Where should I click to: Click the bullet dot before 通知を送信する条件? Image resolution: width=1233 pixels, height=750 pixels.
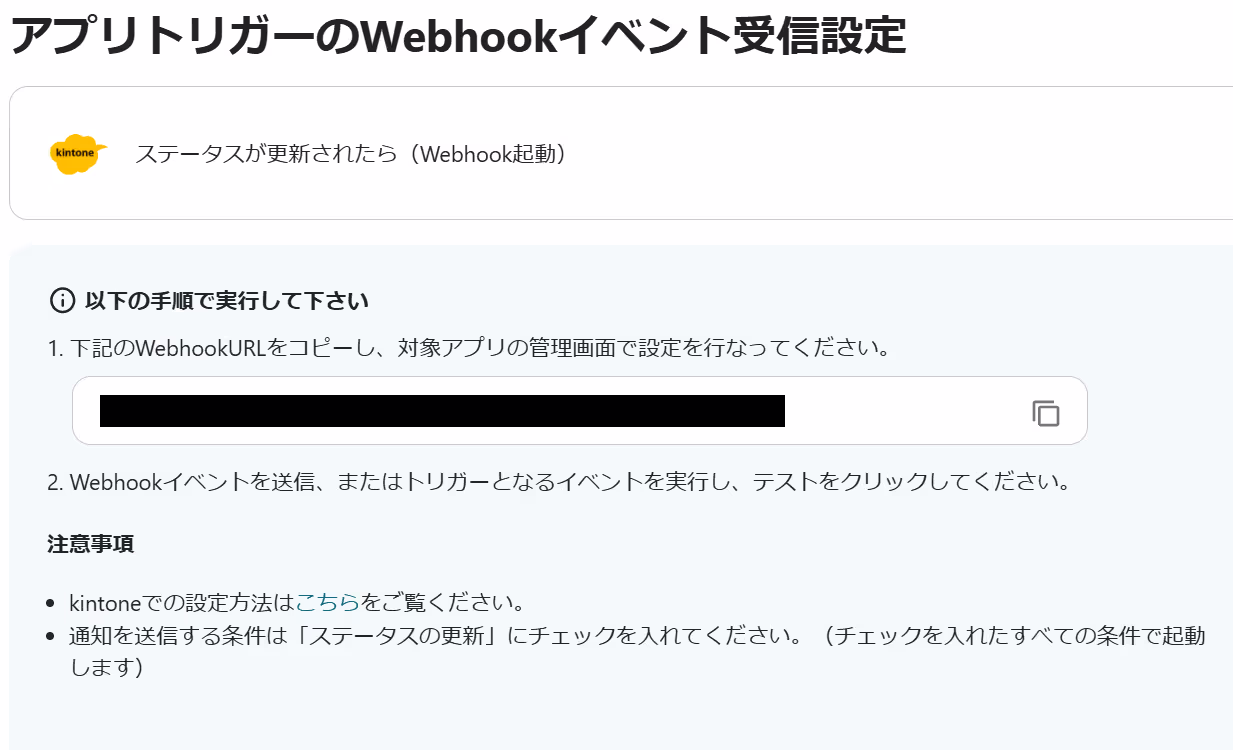click(x=52, y=637)
